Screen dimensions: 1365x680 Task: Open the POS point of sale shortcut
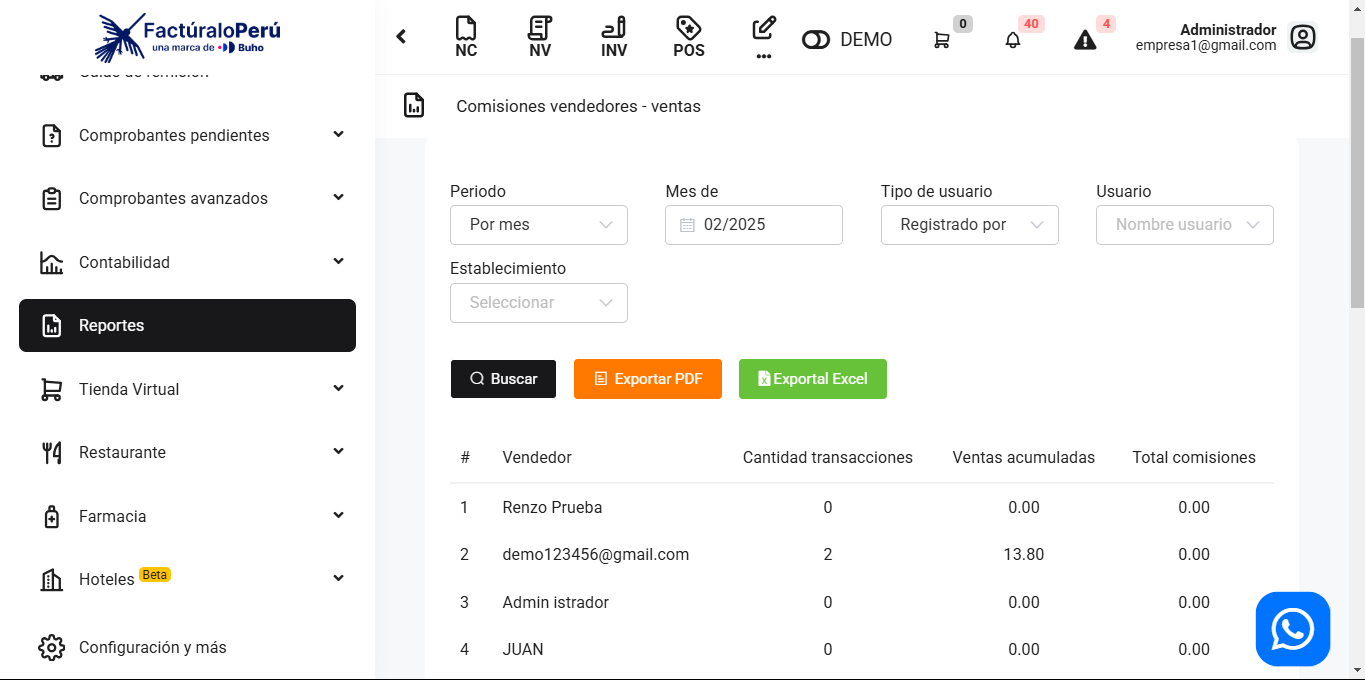pos(688,38)
